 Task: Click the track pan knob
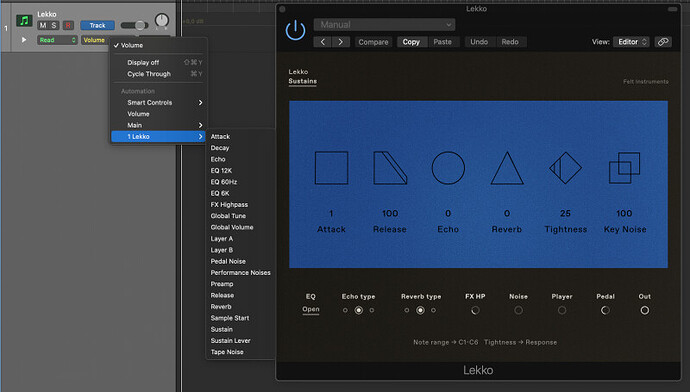point(162,20)
